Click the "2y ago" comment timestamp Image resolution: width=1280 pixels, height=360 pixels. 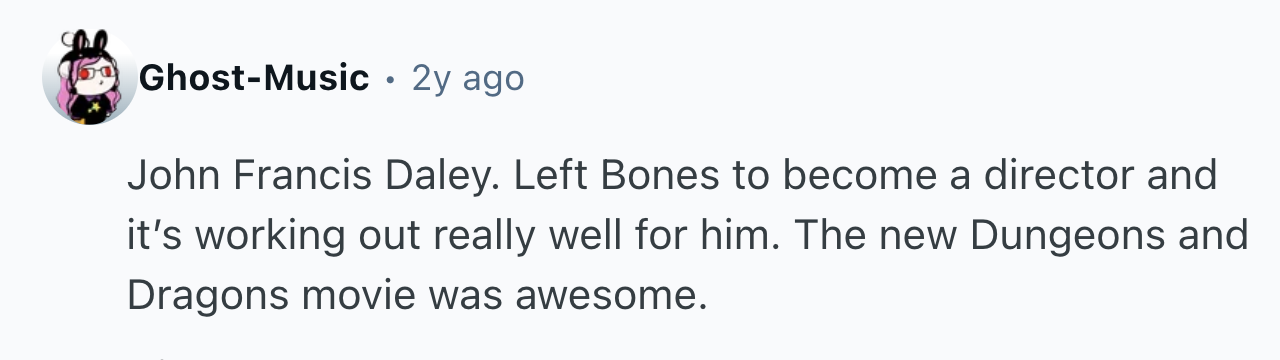(x=468, y=78)
